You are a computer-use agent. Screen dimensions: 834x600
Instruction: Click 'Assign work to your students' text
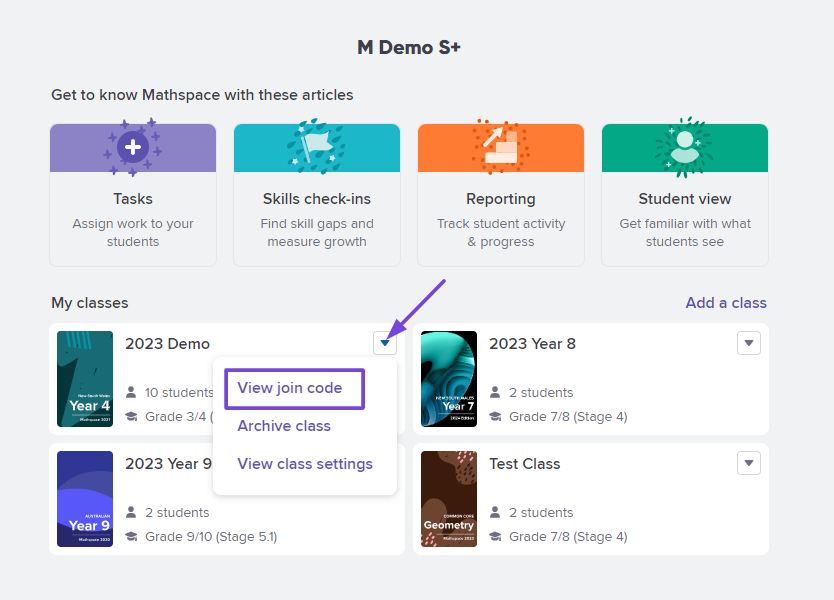pos(133,232)
